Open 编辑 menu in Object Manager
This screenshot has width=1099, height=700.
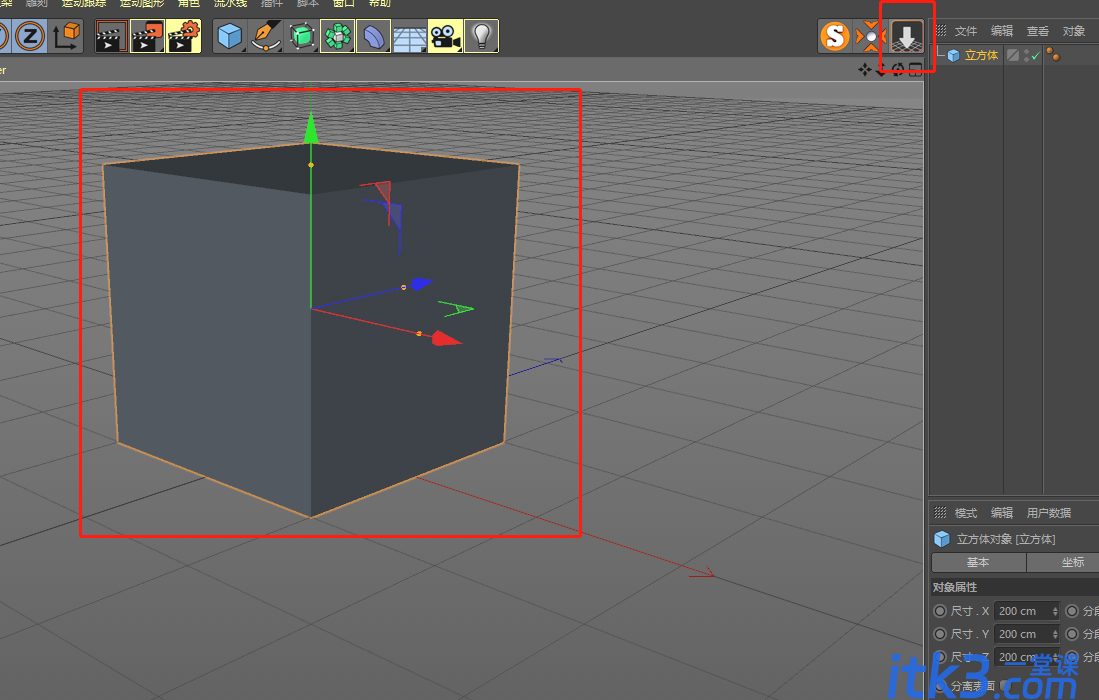[x=1002, y=31]
